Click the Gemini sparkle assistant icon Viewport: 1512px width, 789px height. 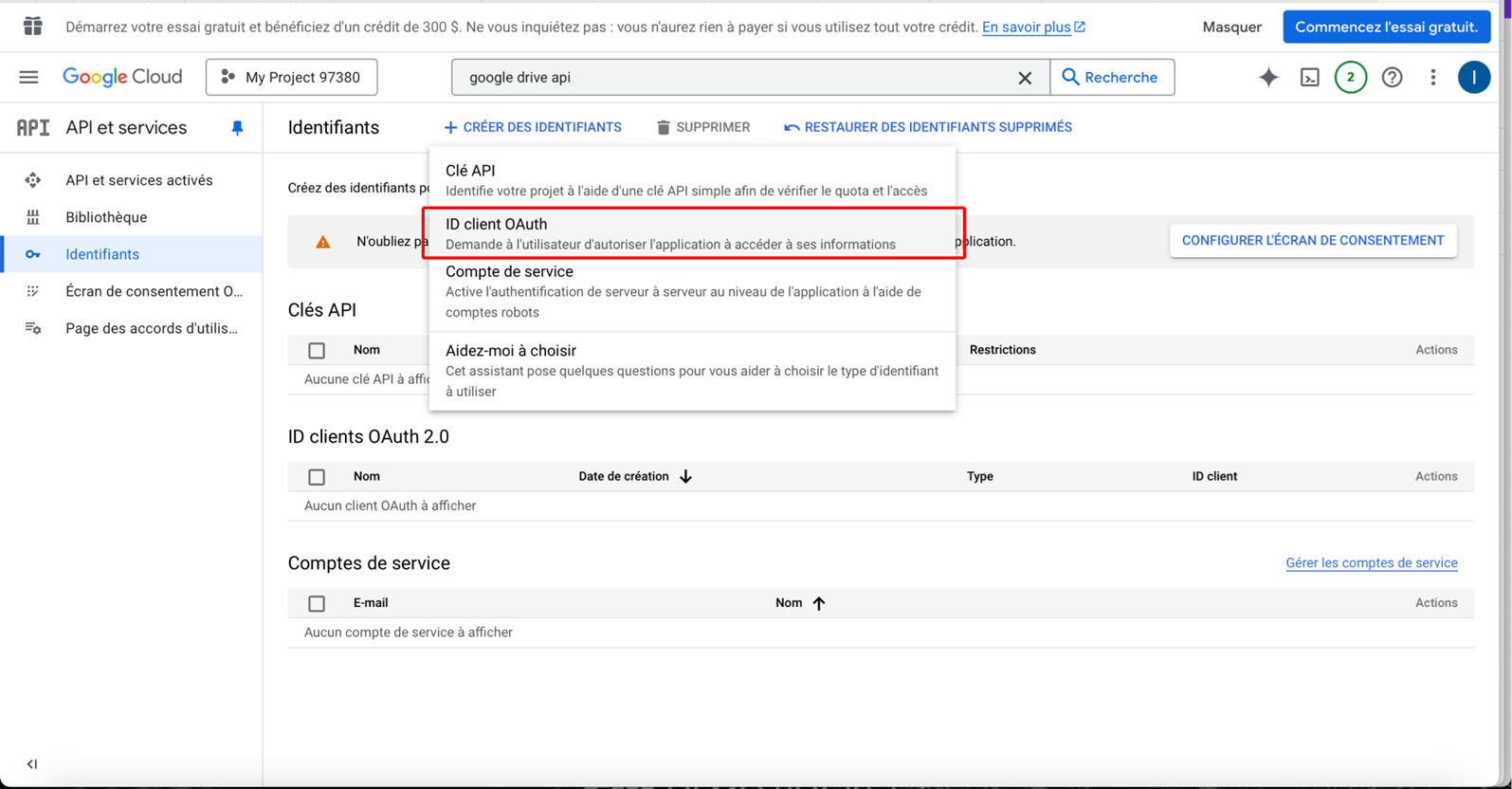click(1267, 78)
